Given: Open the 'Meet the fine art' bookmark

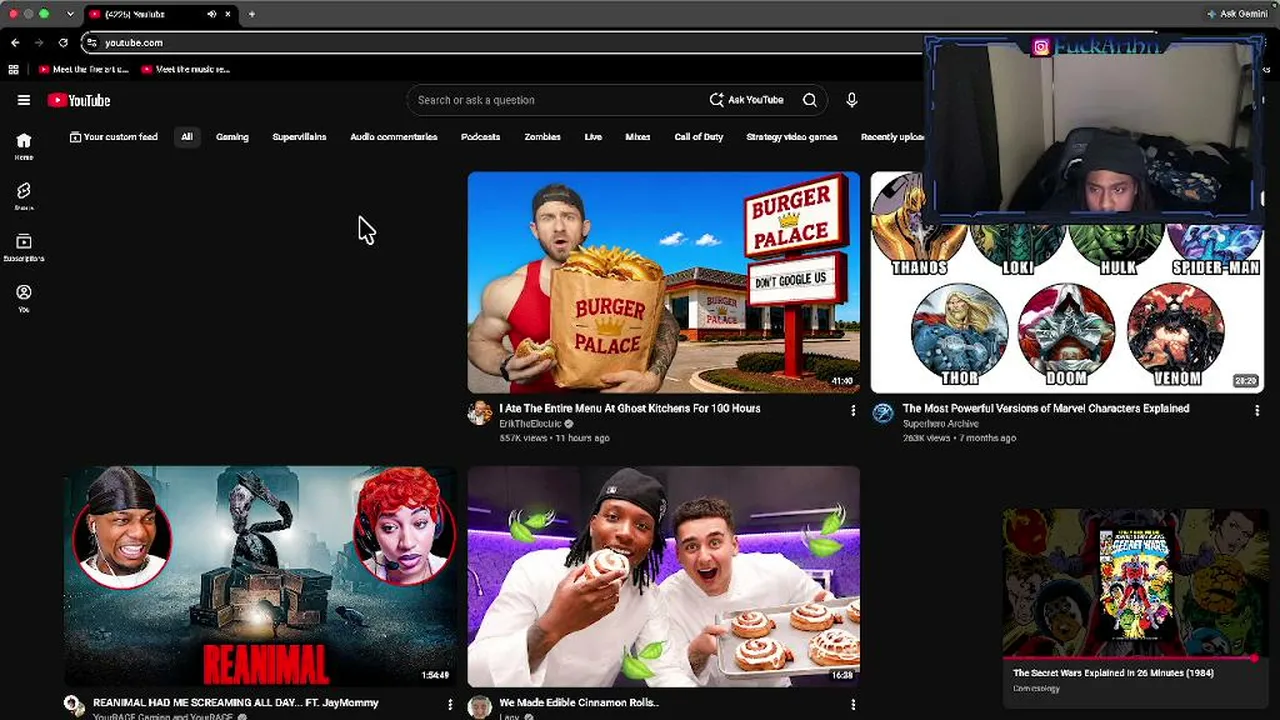Looking at the screenshot, I should [x=84, y=70].
